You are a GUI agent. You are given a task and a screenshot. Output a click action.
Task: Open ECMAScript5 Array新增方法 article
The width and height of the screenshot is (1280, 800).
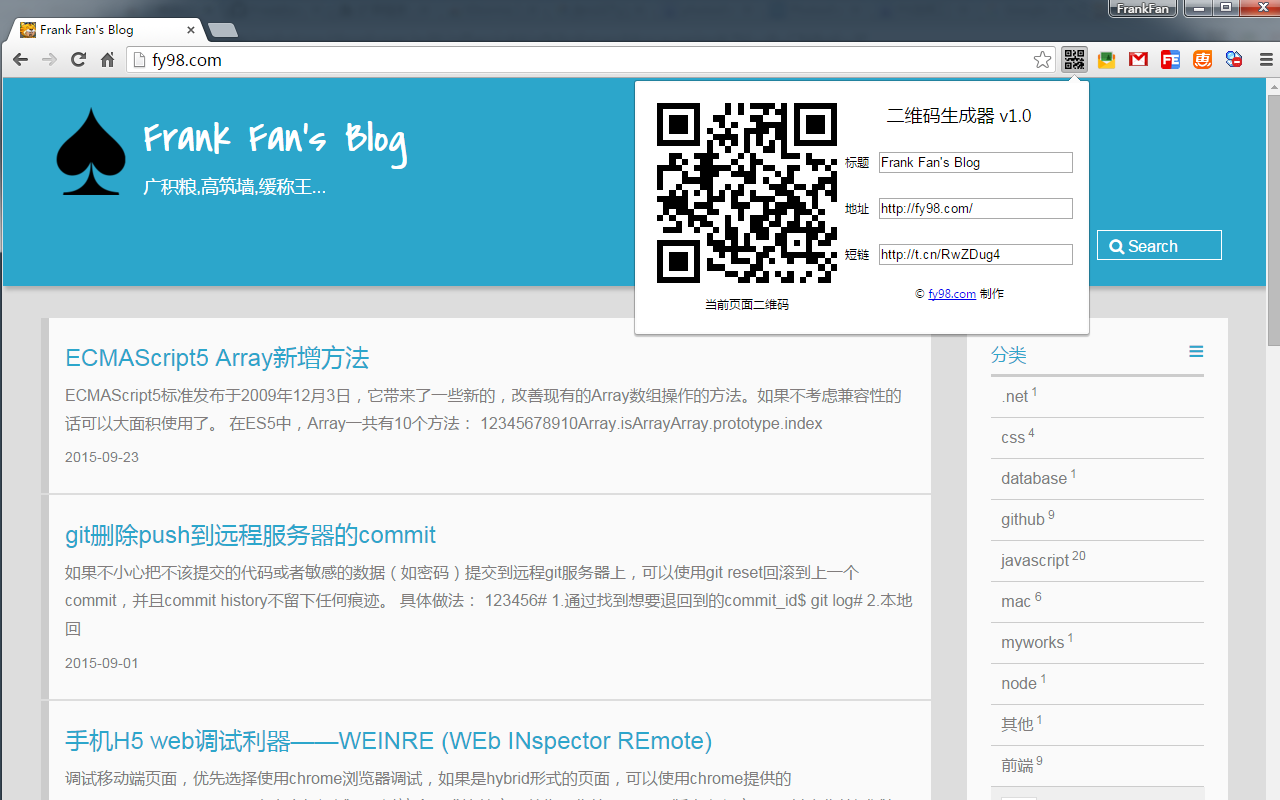coord(217,357)
